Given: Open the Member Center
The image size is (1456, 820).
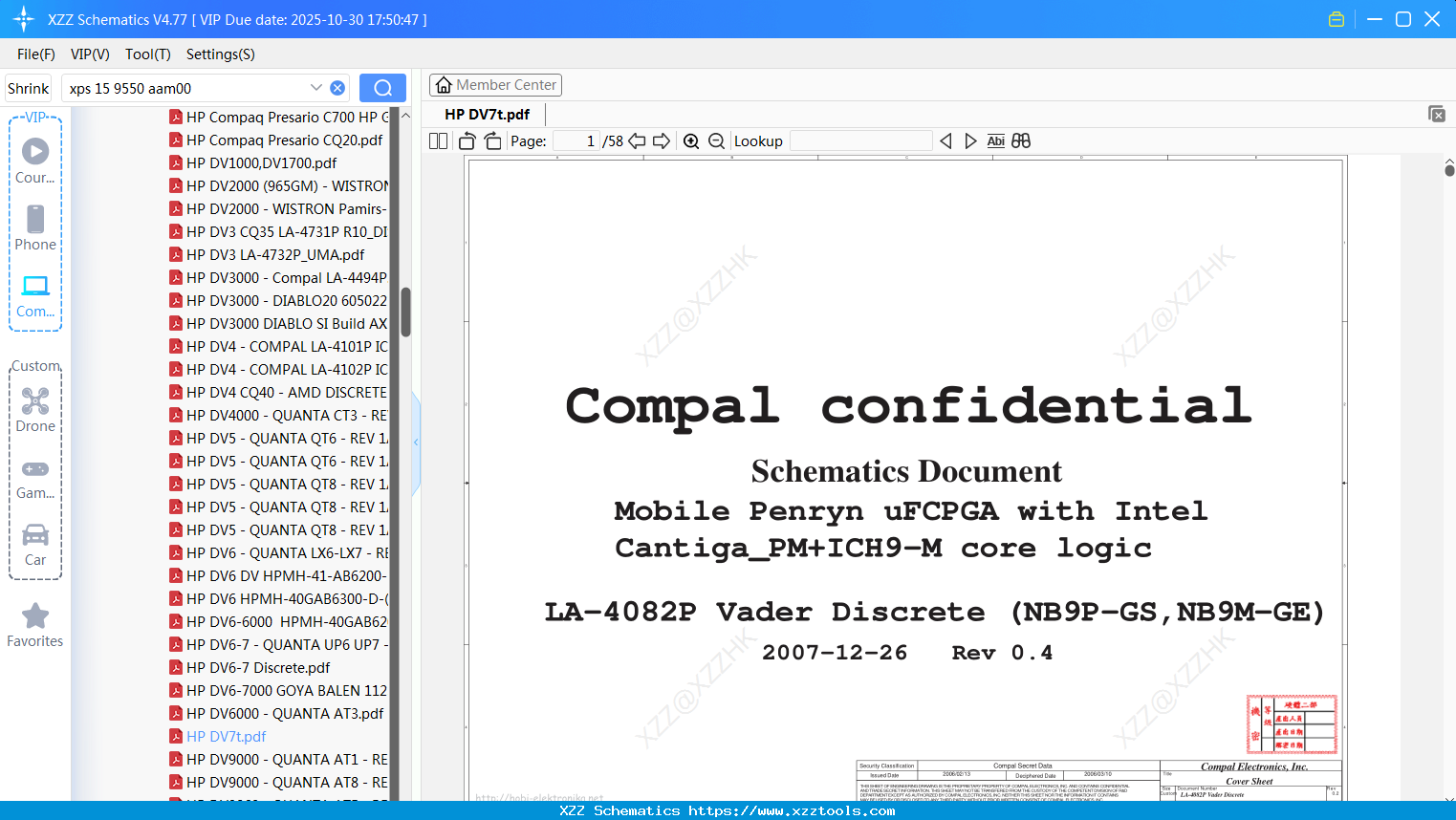Looking at the screenshot, I should pos(495,85).
